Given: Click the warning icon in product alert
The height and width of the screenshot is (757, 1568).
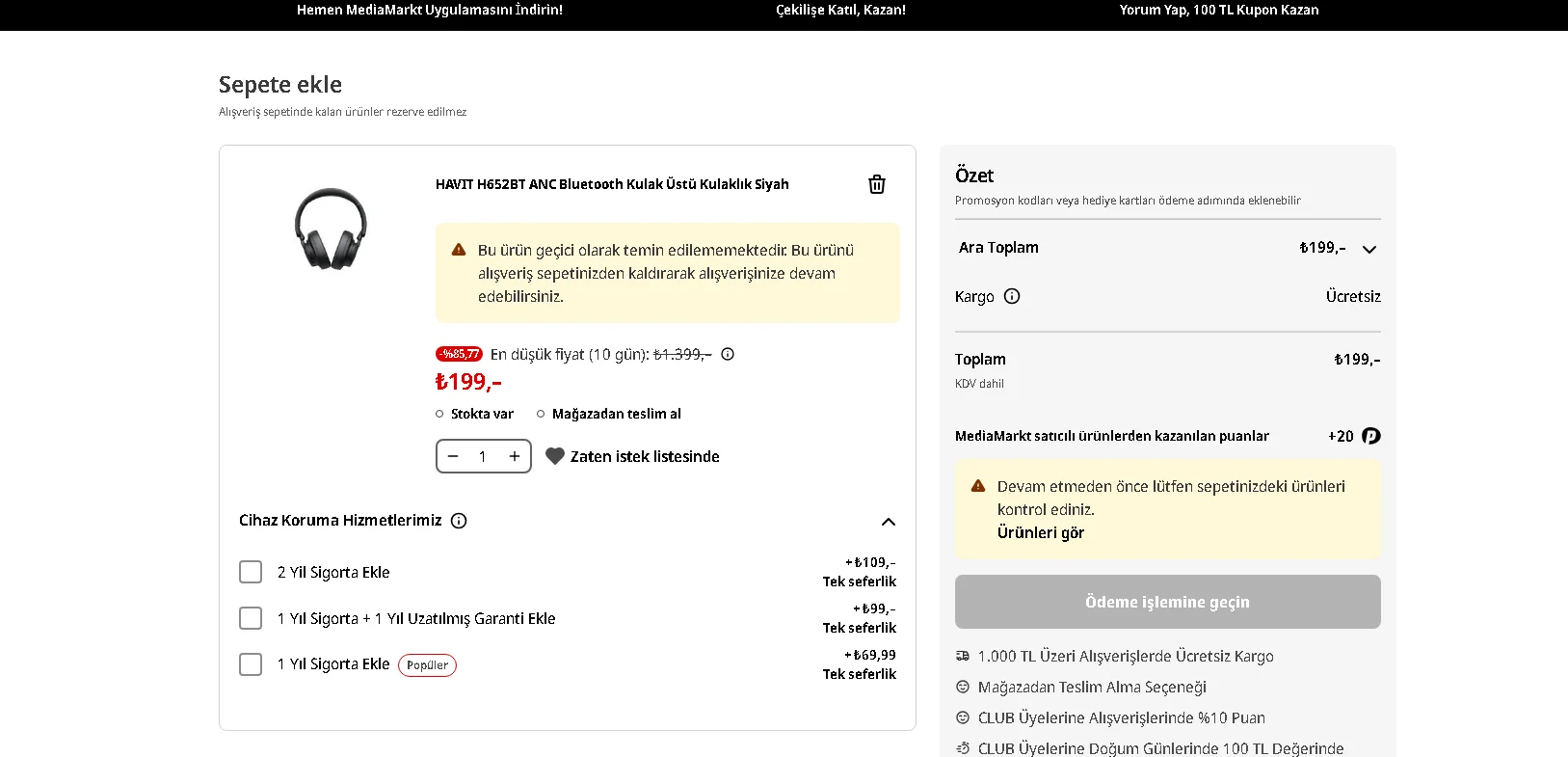Looking at the screenshot, I should [x=459, y=250].
